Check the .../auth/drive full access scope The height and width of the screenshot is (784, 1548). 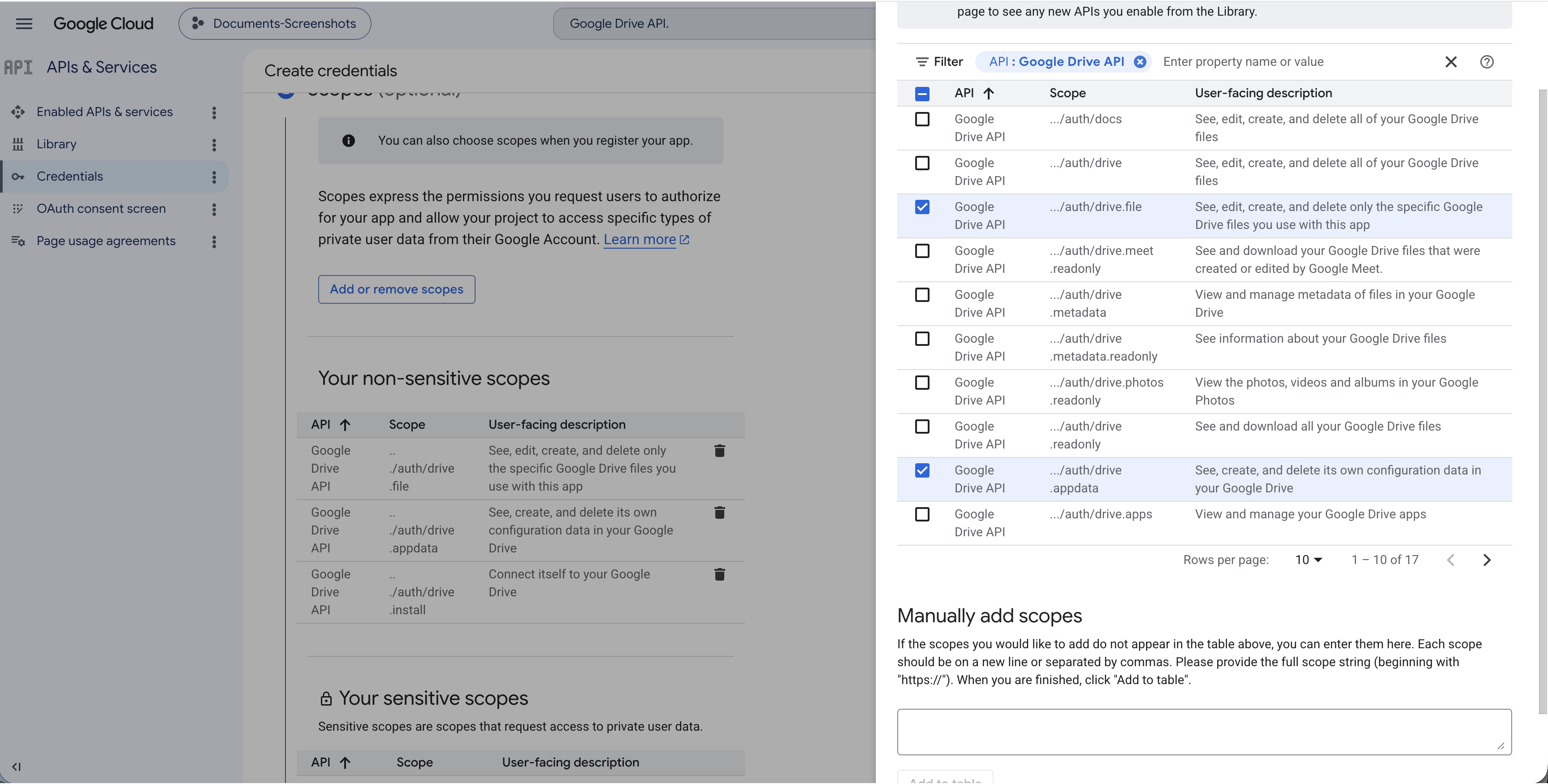pos(922,163)
